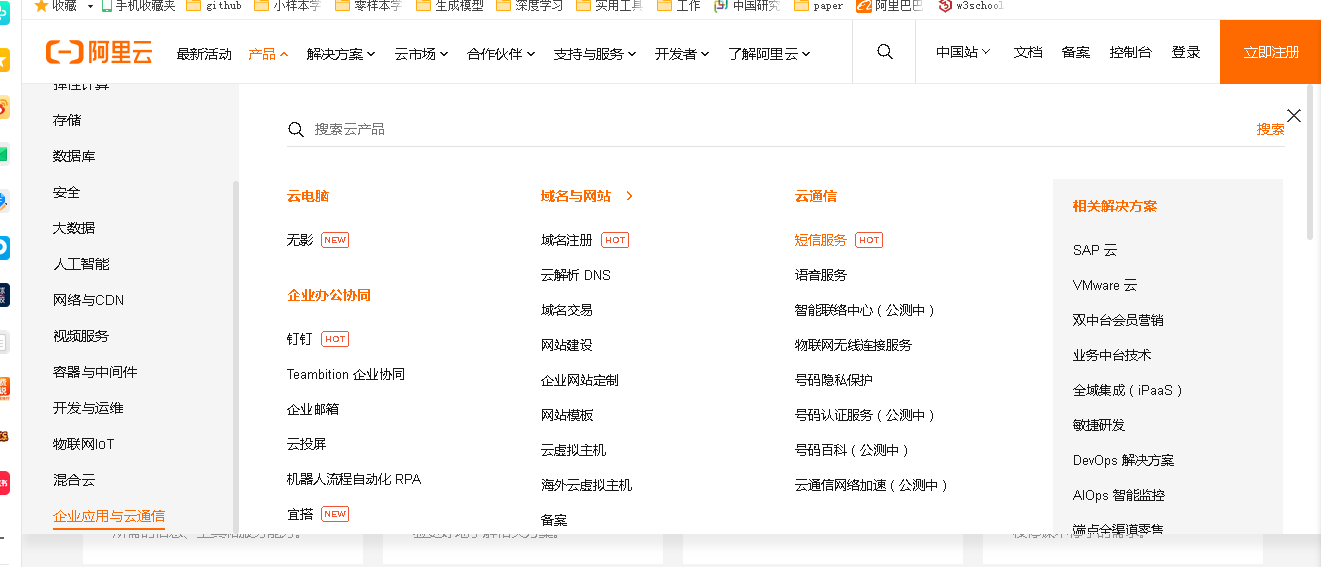Click the 阿里云 logo

(99, 53)
